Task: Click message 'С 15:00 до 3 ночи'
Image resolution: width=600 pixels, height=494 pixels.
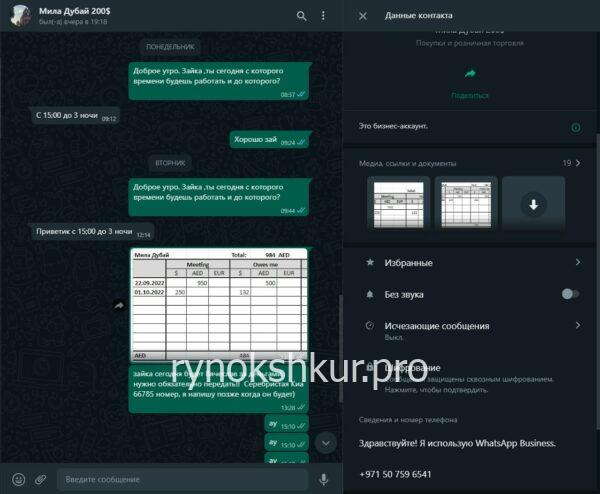Action: pyautogui.click(x=75, y=116)
